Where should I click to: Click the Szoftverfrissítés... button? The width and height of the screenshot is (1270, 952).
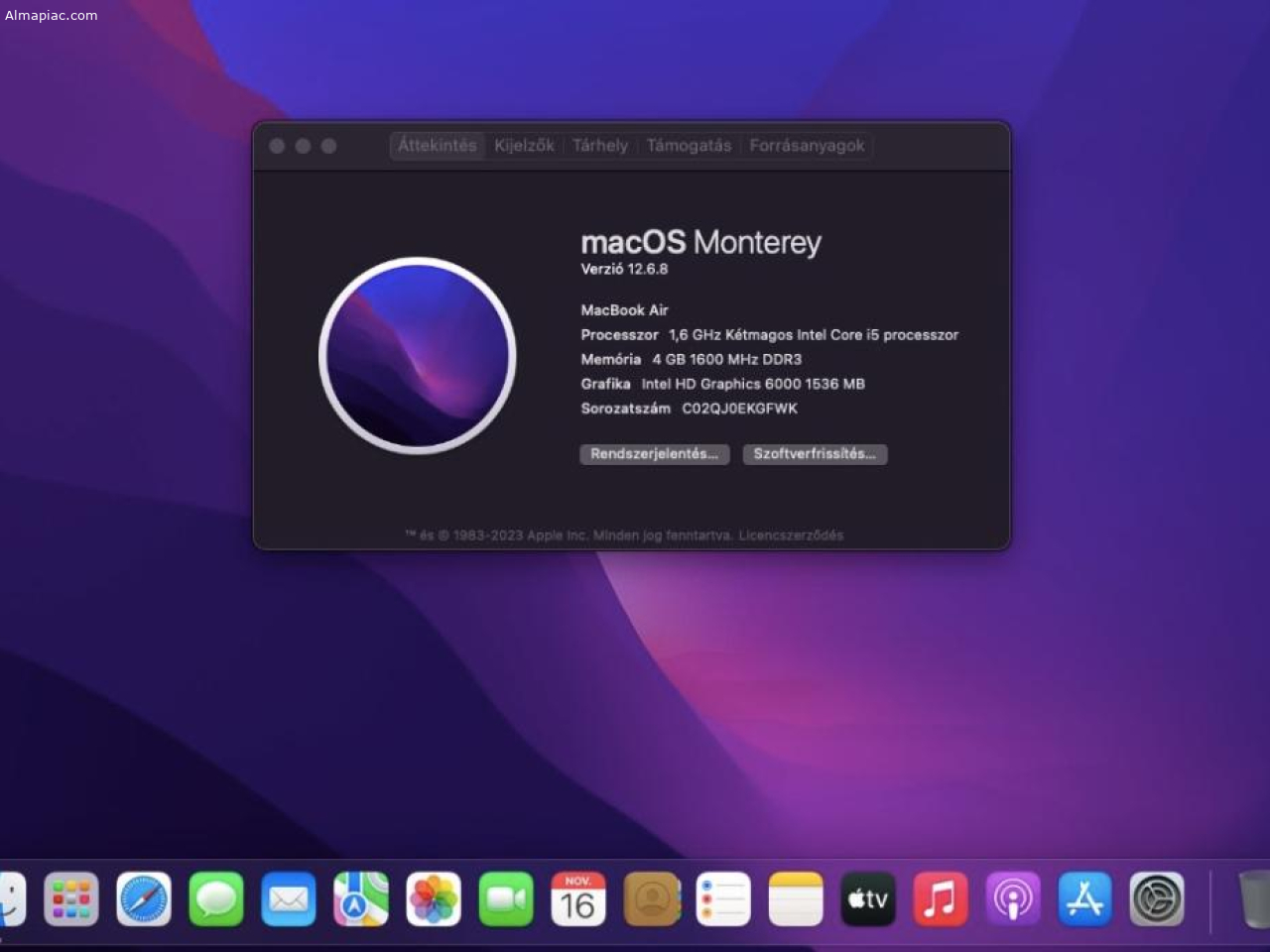point(815,454)
